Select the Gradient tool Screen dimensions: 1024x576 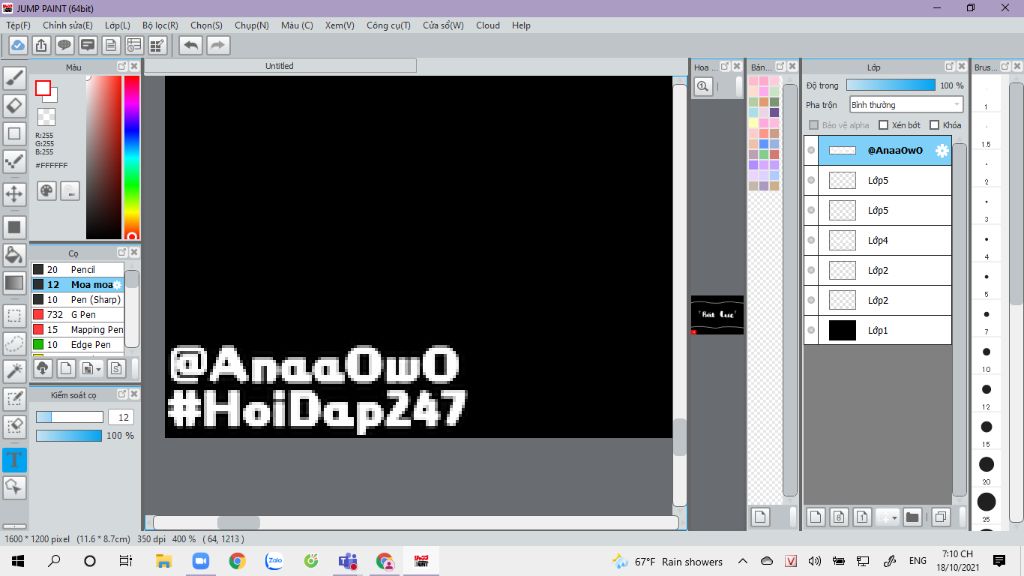(14, 283)
